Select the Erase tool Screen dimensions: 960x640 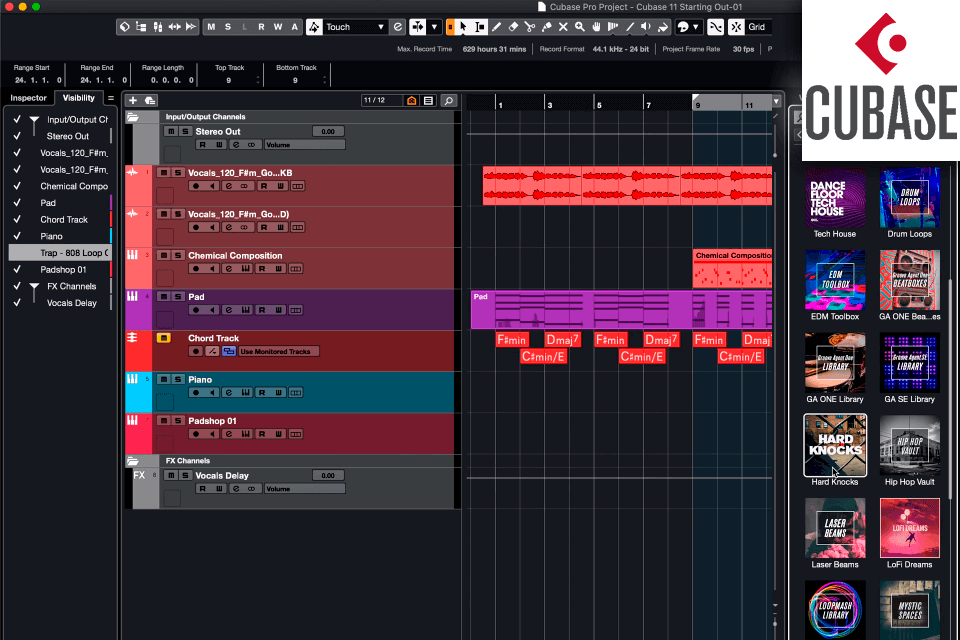click(513, 27)
